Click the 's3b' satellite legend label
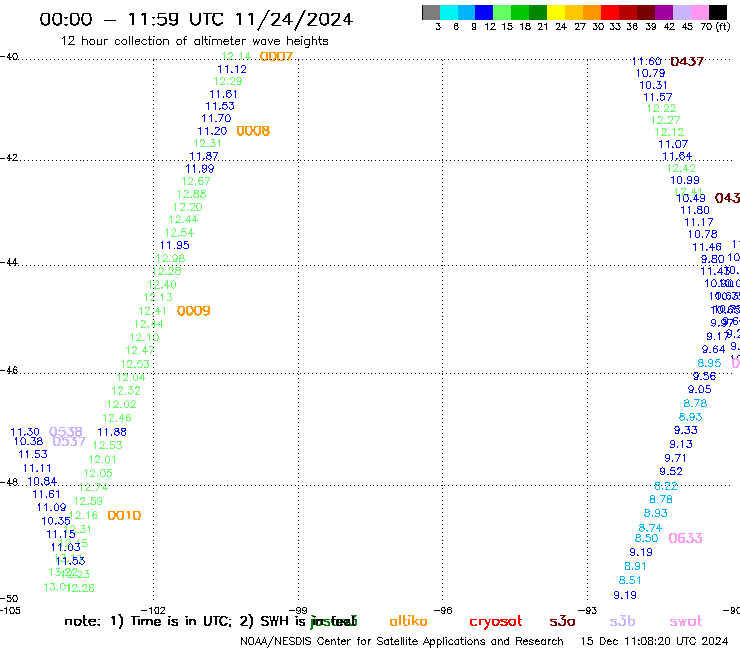This screenshot has height=650, width=740. click(x=622, y=621)
